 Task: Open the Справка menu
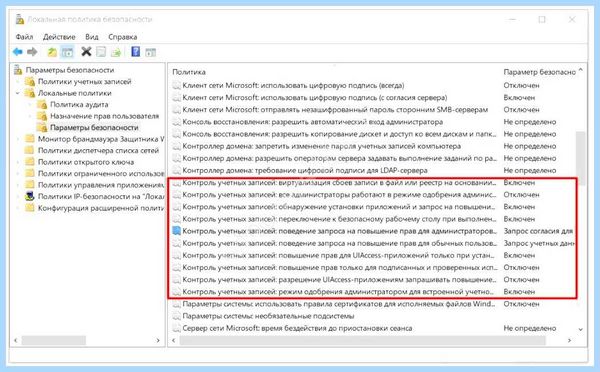click(123, 37)
